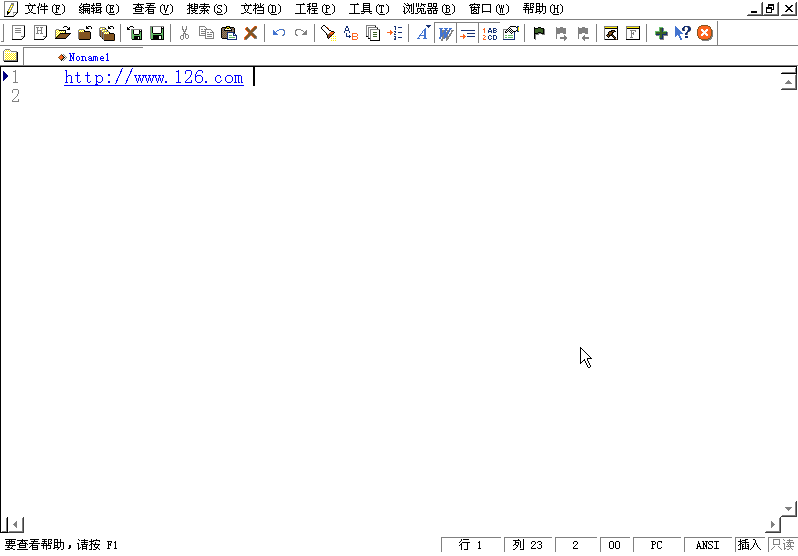Click the 00 status bar field
798x556 pixels.
click(x=614, y=545)
